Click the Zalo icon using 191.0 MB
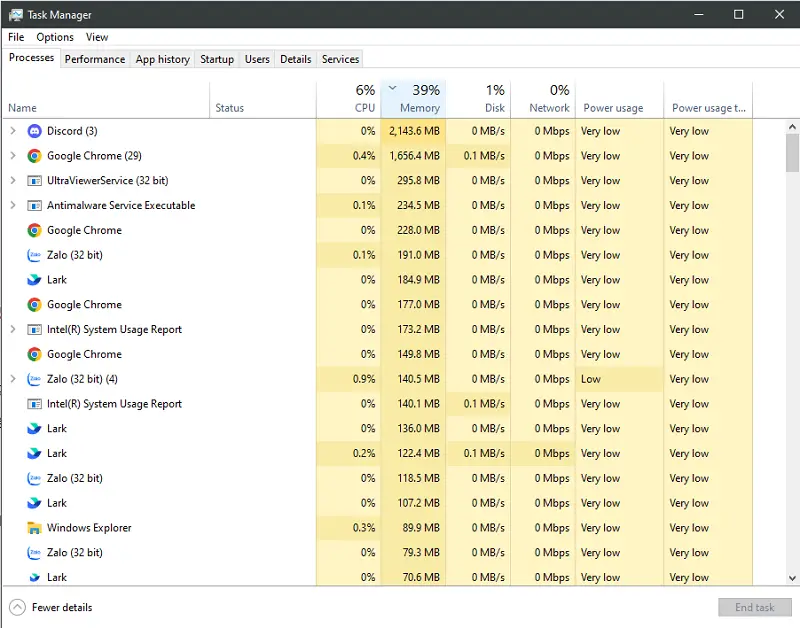 click(34, 255)
